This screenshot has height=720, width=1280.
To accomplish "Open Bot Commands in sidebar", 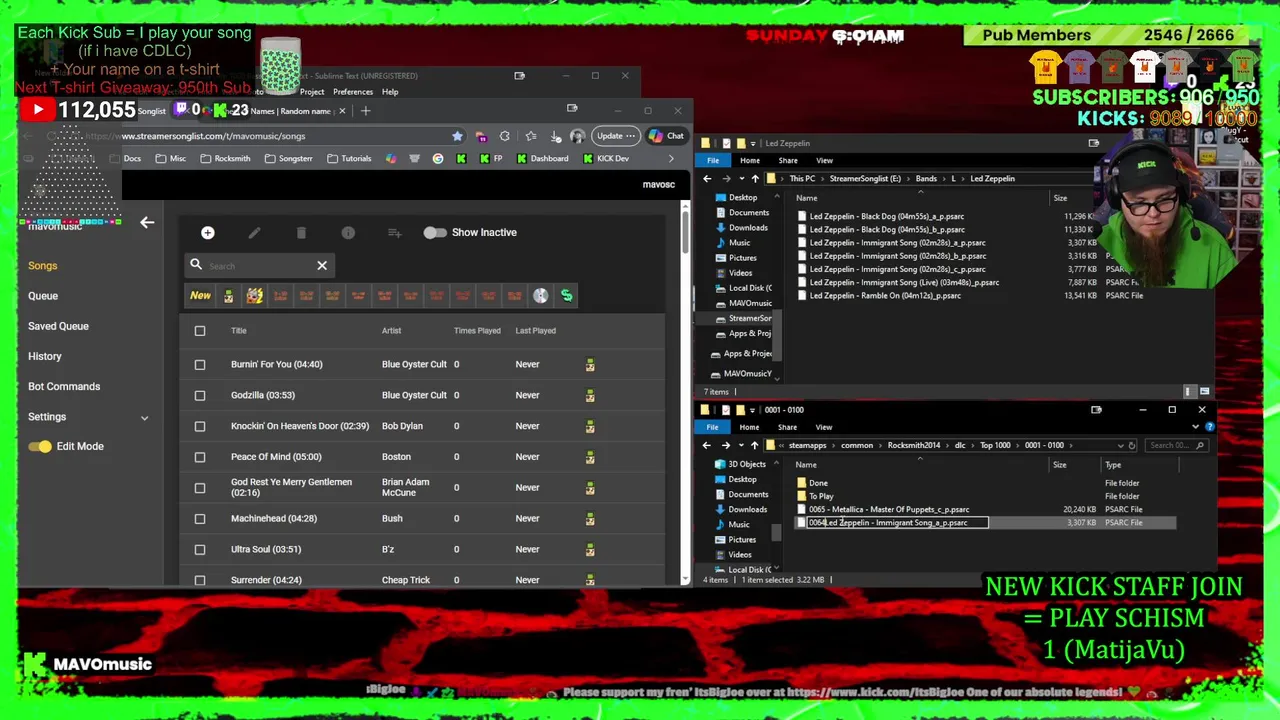I will 64,387.
